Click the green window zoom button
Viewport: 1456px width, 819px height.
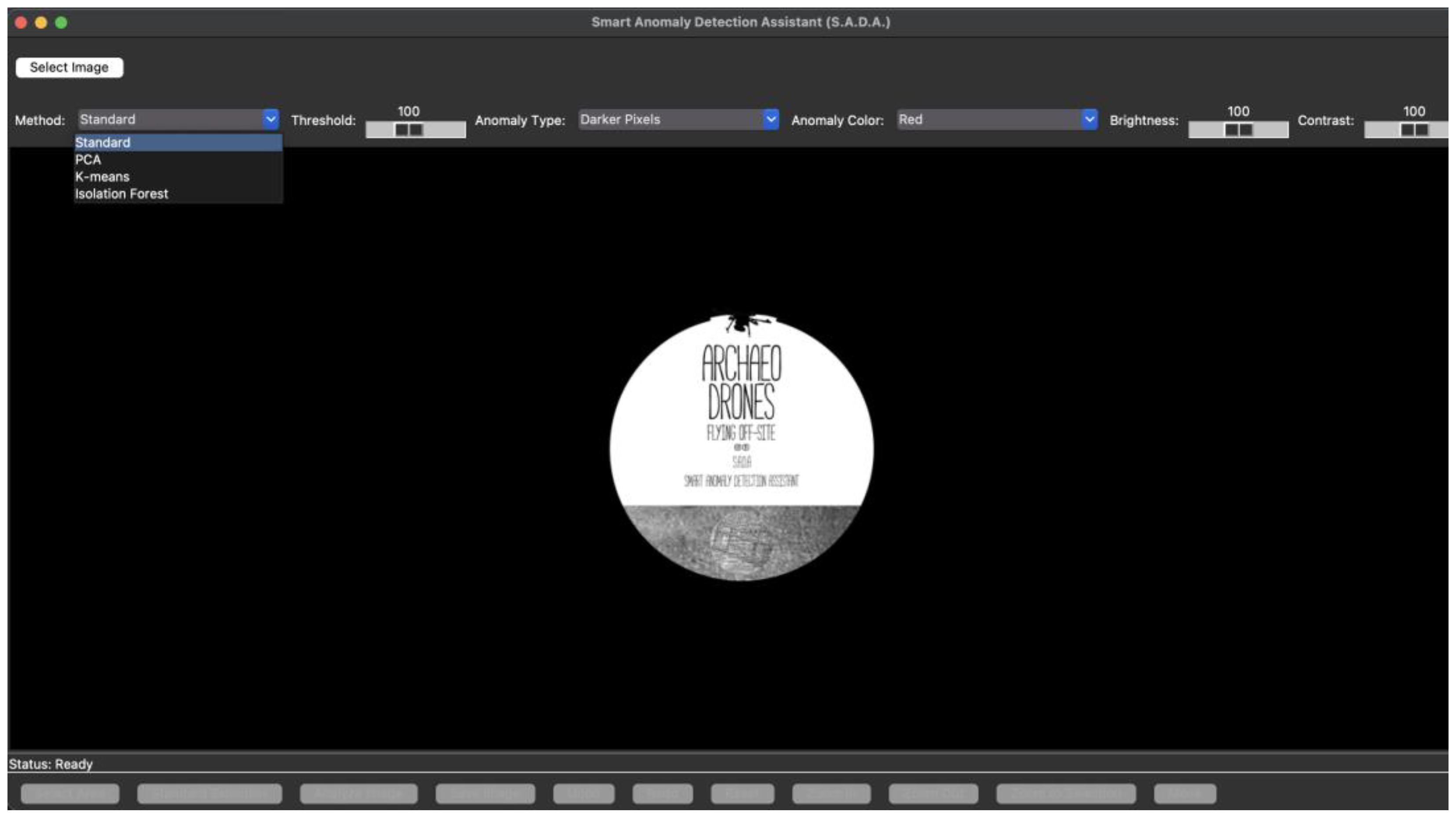click(61, 22)
